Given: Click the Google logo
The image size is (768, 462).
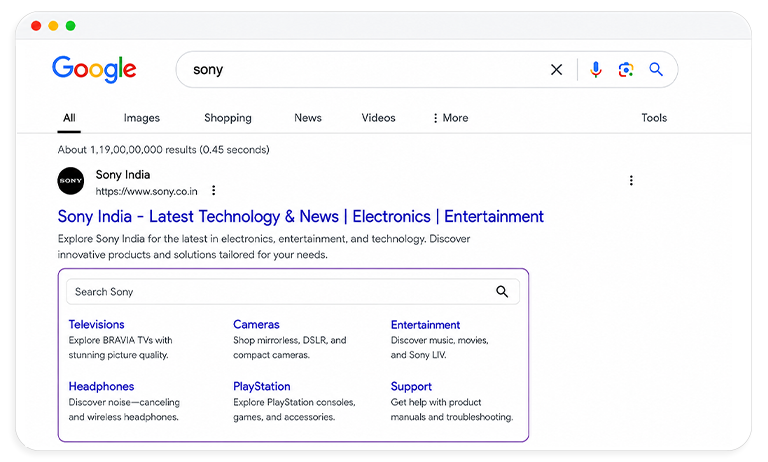Looking at the screenshot, I should coord(94,69).
